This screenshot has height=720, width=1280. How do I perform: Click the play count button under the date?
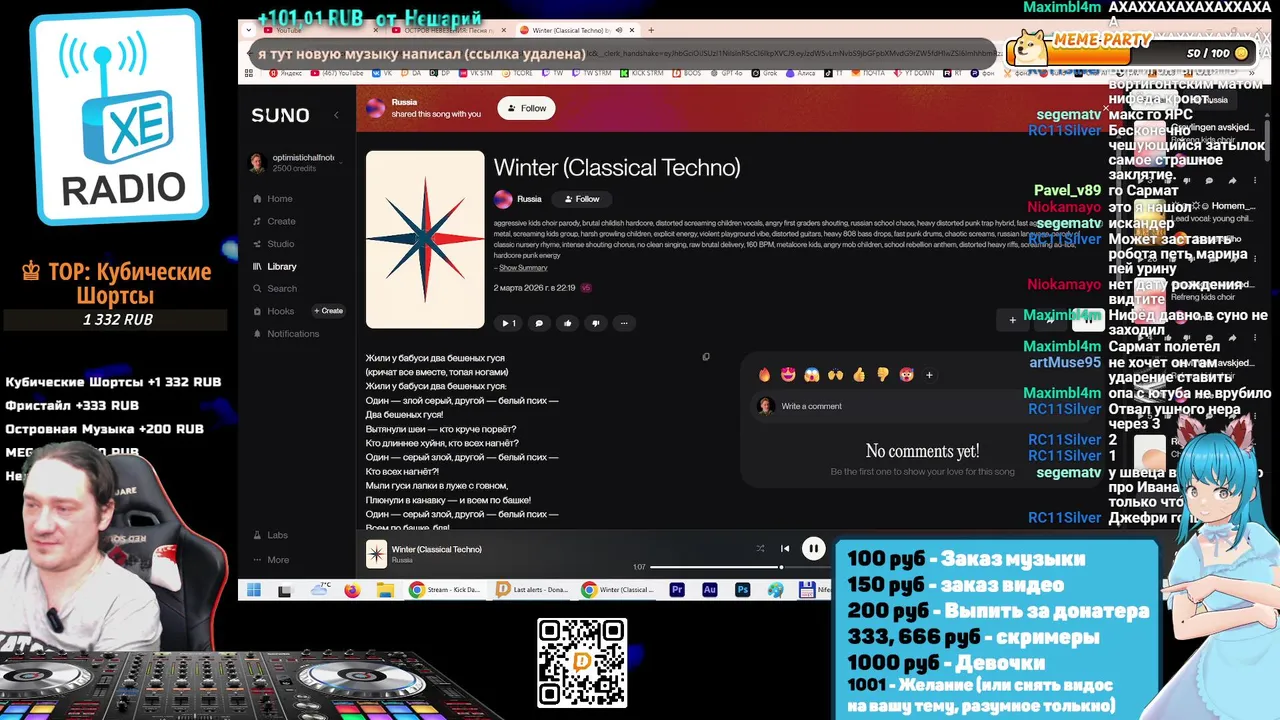(x=508, y=323)
